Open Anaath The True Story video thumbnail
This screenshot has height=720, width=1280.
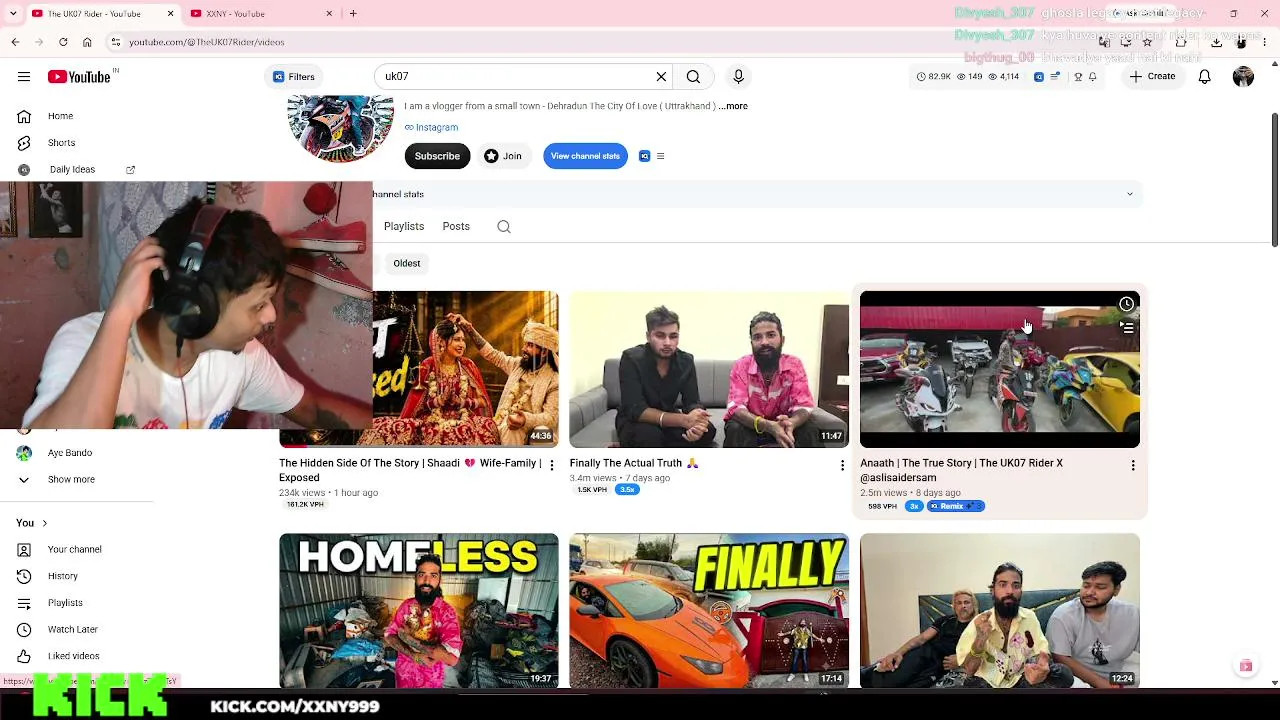(x=1000, y=369)
